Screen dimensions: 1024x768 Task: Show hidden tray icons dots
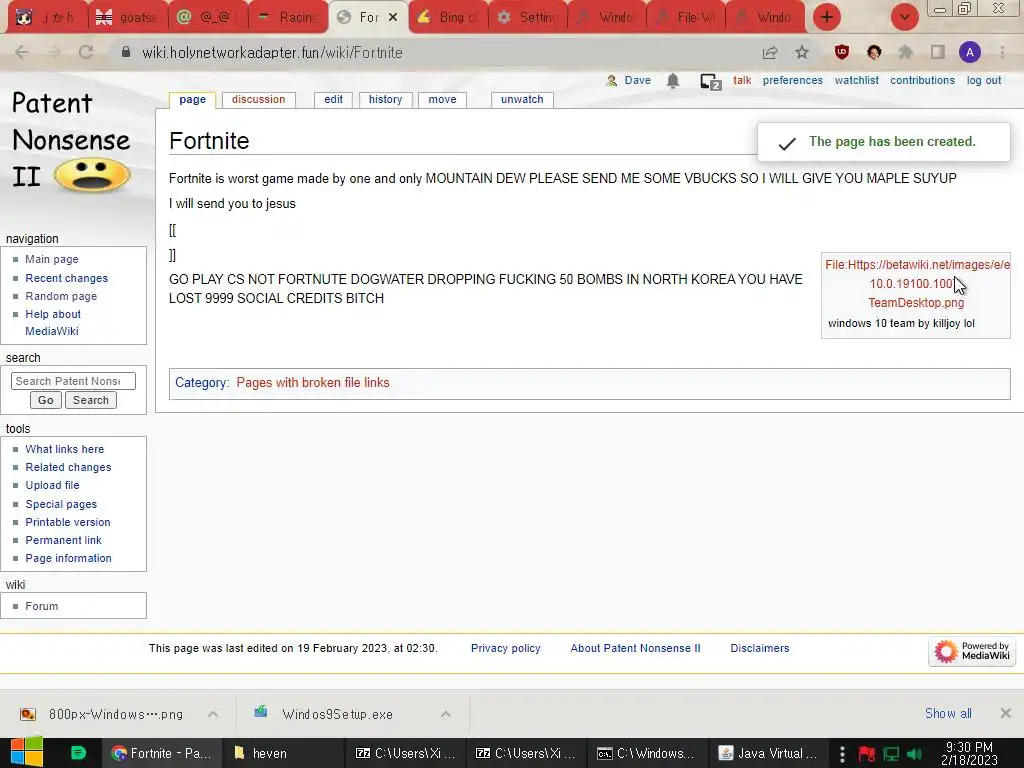coord(842,754)
